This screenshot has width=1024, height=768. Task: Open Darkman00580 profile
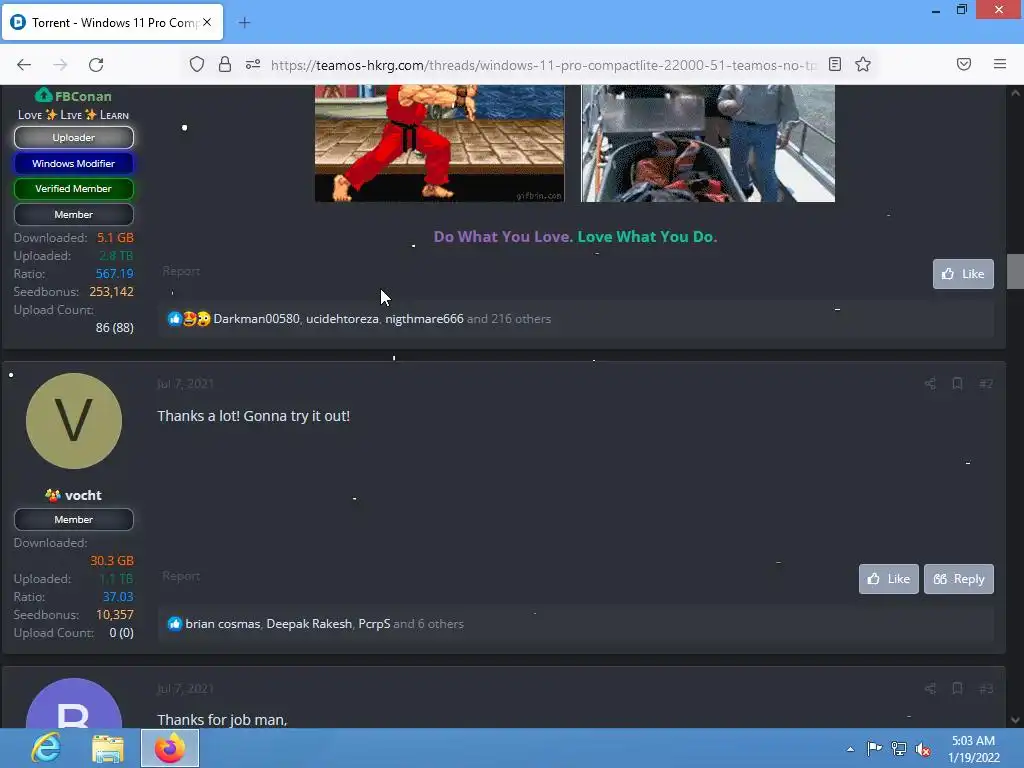[x=256, y=319]
